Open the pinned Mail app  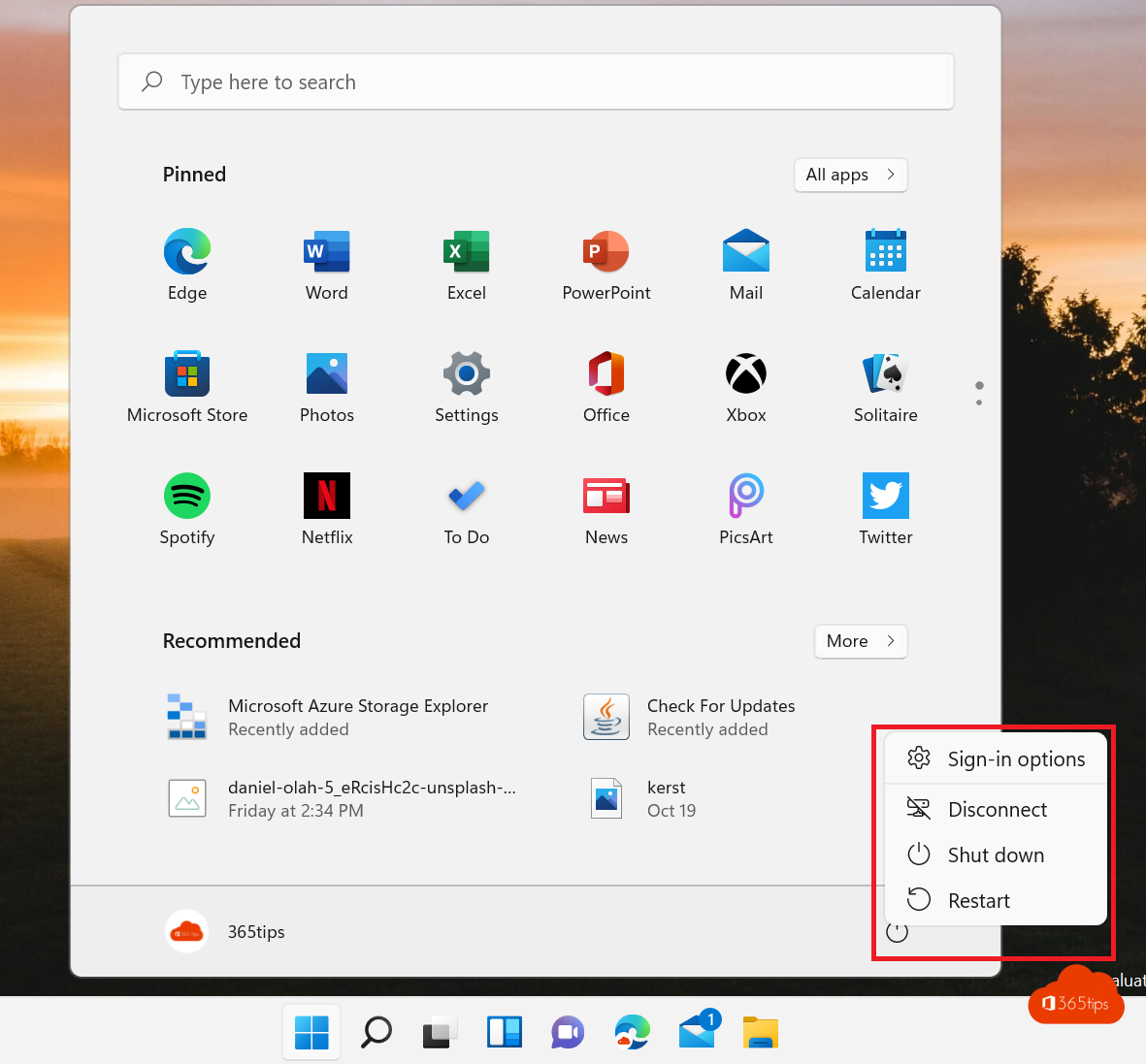tap(745, 265)
